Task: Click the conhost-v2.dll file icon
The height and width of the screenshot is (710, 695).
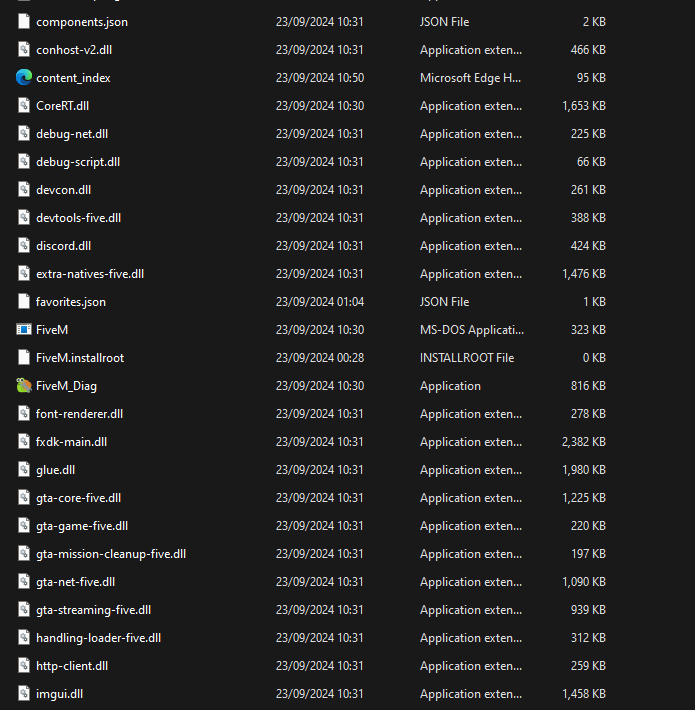Action: [24, 50]
